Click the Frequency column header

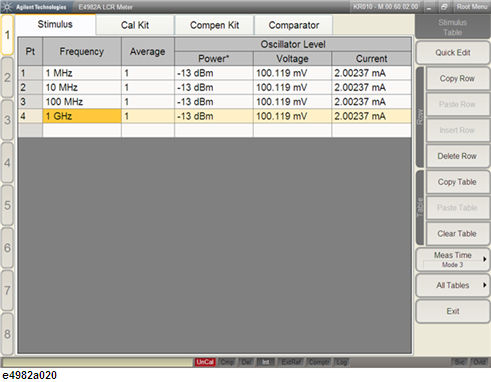[82, 52]
